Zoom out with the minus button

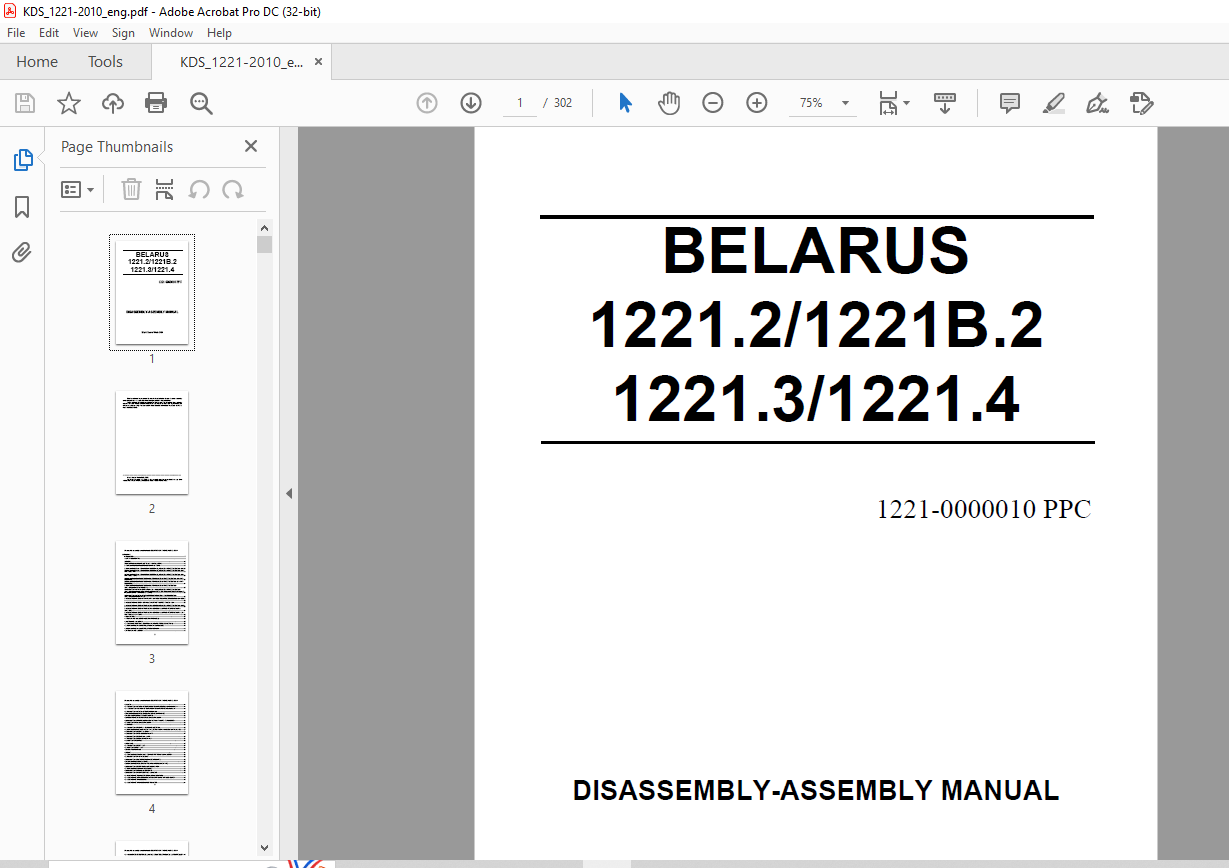(x=713, y=103)
